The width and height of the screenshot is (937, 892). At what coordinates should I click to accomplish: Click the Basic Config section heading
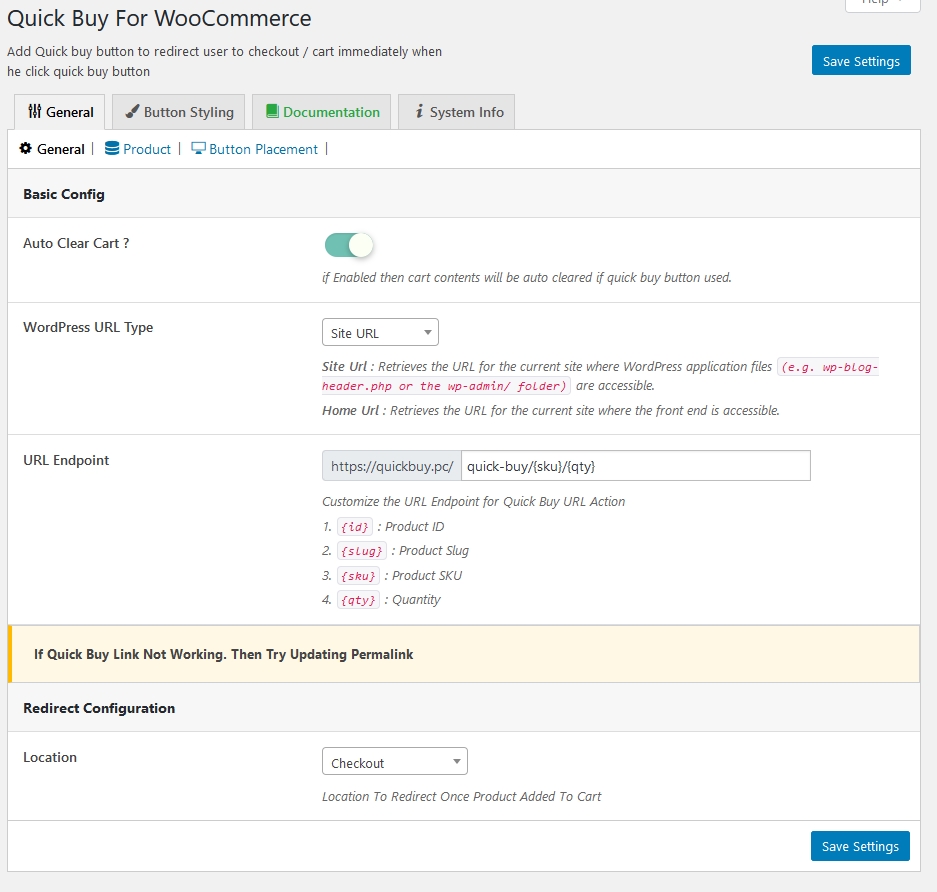click(64, 194)
